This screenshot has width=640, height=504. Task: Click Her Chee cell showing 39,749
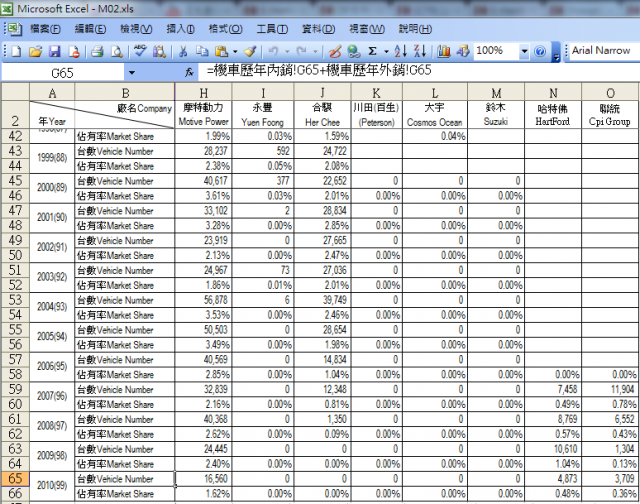tap(322, 300)
